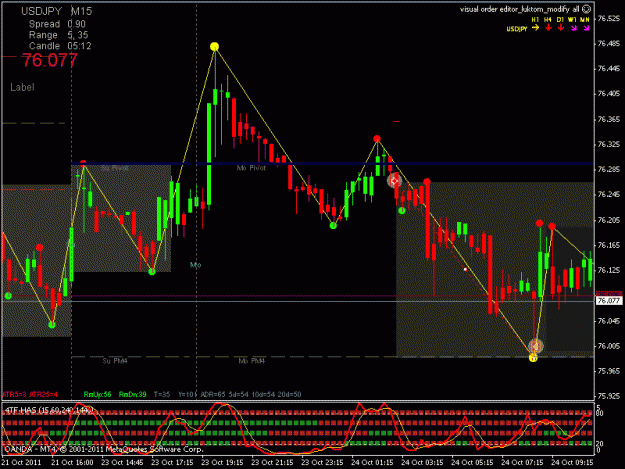Select the yellow swing-high dot at 76.485

tap(214, 46)
